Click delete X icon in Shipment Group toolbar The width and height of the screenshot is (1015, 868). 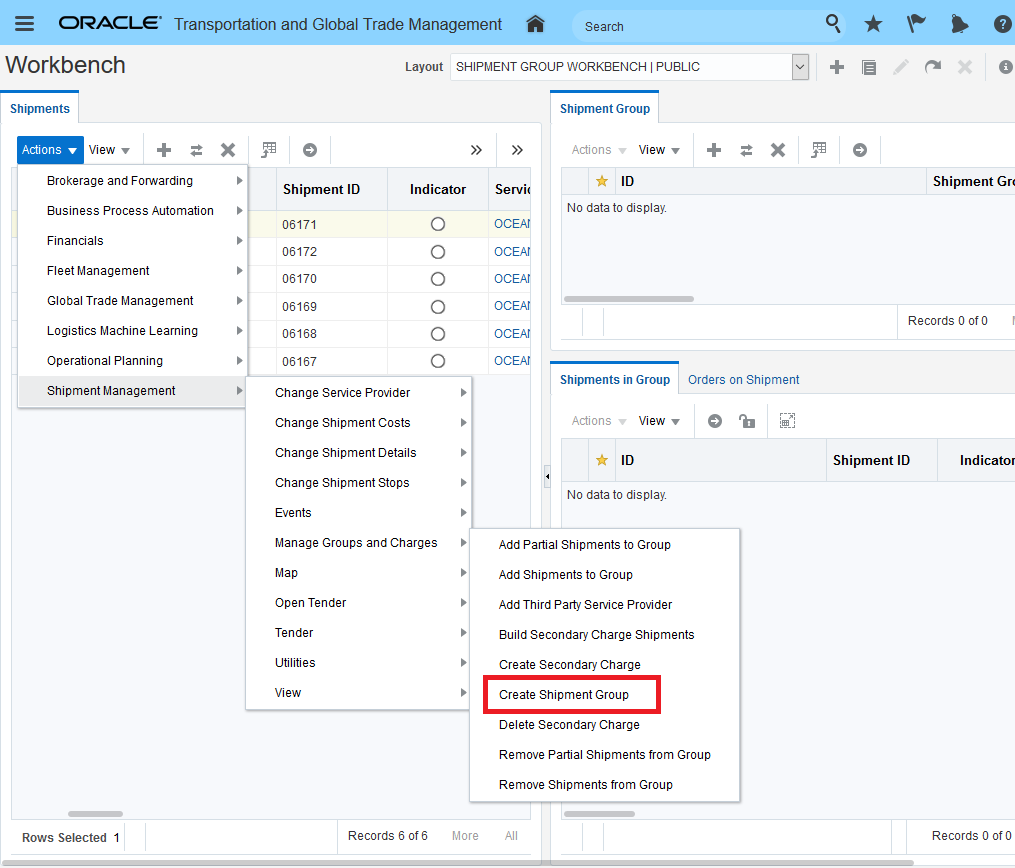tap(778, 150)
